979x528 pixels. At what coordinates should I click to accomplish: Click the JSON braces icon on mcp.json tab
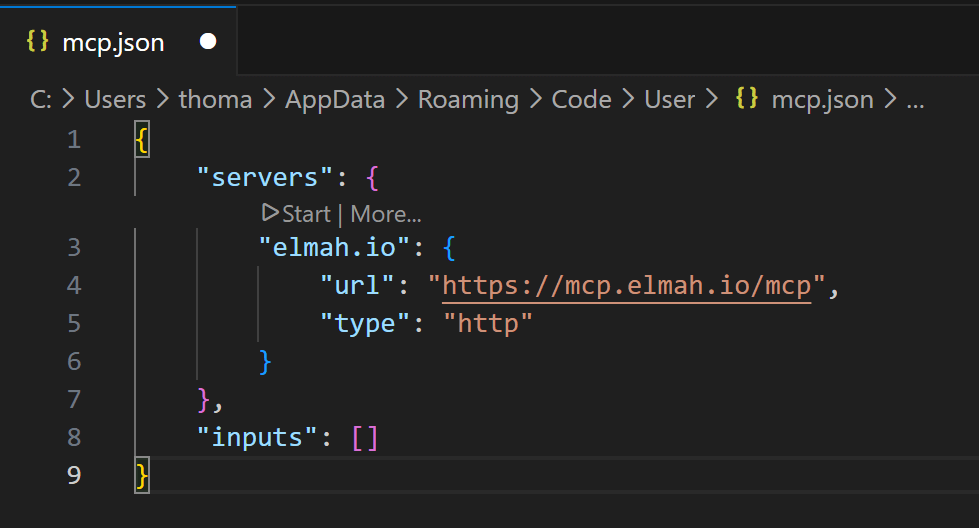click(x=37, y=41)
